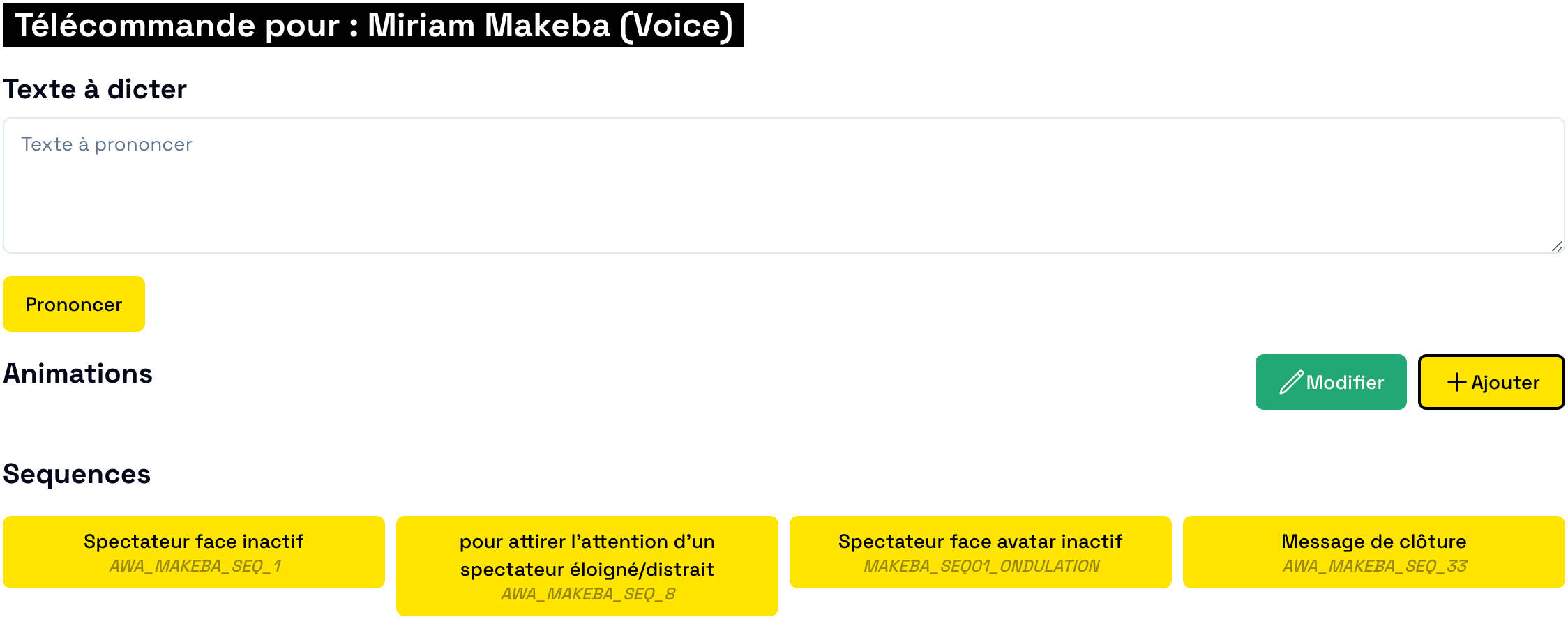1568x619 pixels.
Task: Click the 'Texte à prononcer' placeholder text
Action: click(x=106, y=144)
